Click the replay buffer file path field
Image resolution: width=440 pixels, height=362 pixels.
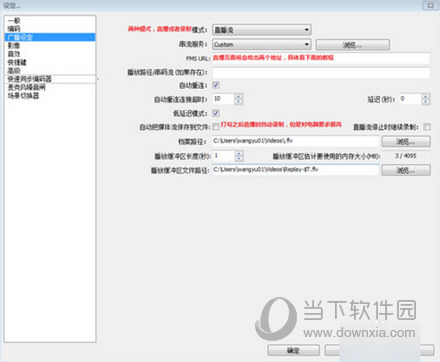pos(296,170)
